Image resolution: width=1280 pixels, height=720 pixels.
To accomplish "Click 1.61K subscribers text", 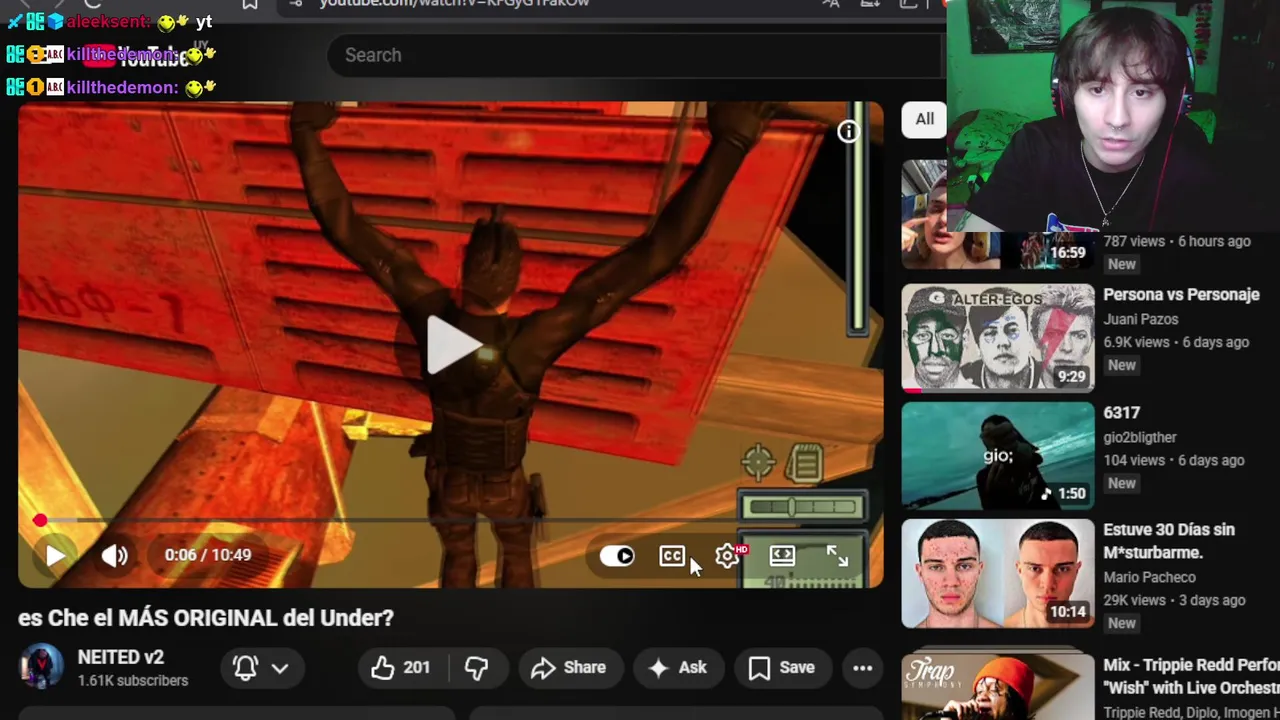I will (132, 681).
